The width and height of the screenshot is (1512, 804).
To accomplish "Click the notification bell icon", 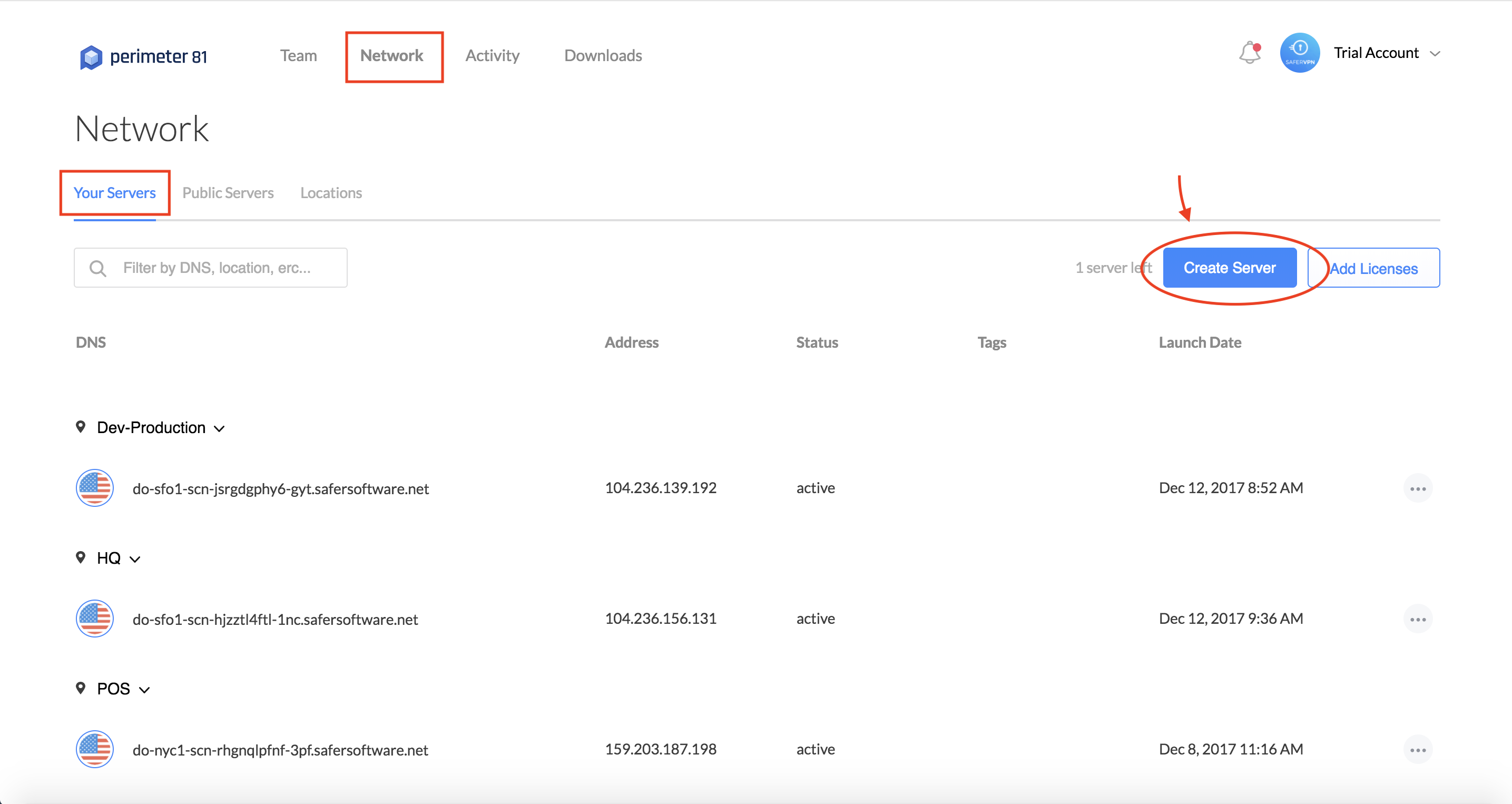I will [1249, 53].
